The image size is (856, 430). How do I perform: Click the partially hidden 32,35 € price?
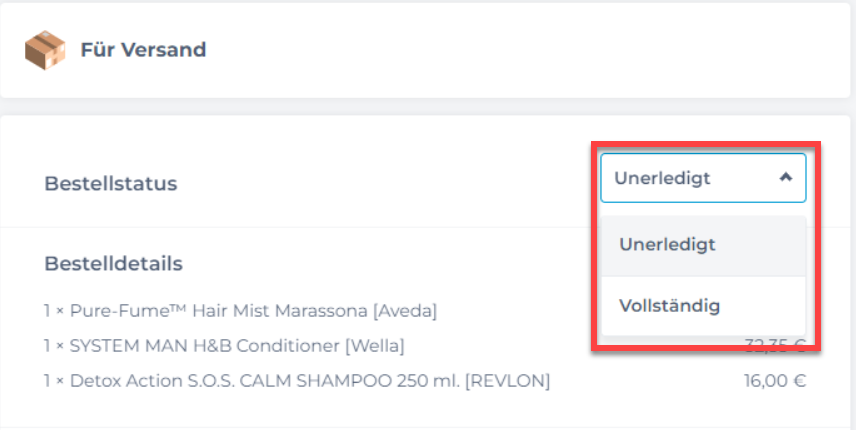pyautogui.click(x=775, y=346)
